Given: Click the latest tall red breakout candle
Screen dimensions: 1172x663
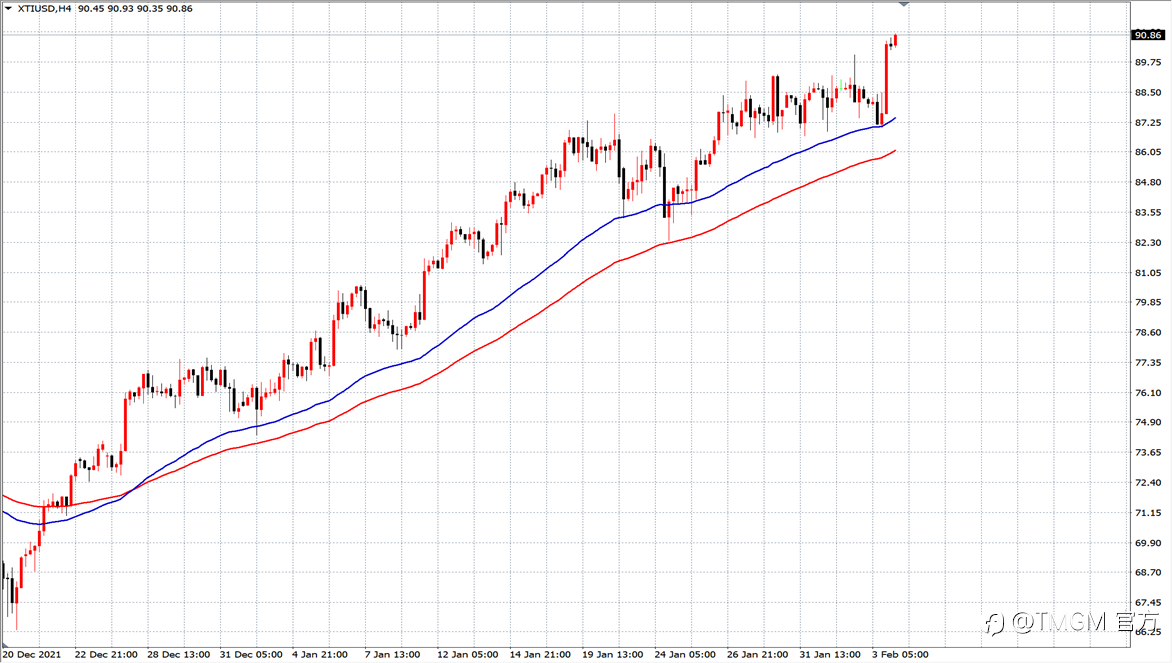Looking at the screenshot, I should pyautogui.click(x=886, y=79).
